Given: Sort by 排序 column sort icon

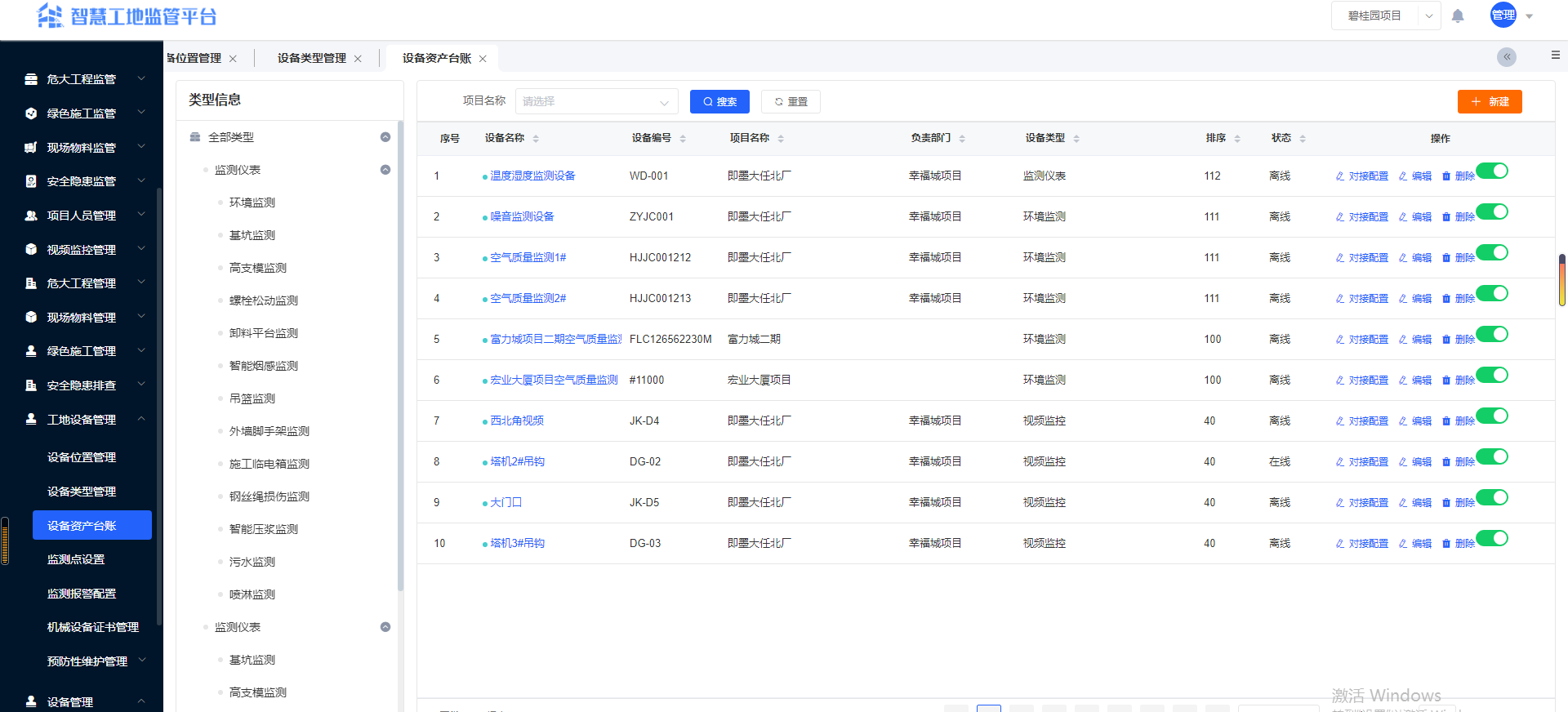Looking at the screenshot, I should click(x=1237, y=139).
